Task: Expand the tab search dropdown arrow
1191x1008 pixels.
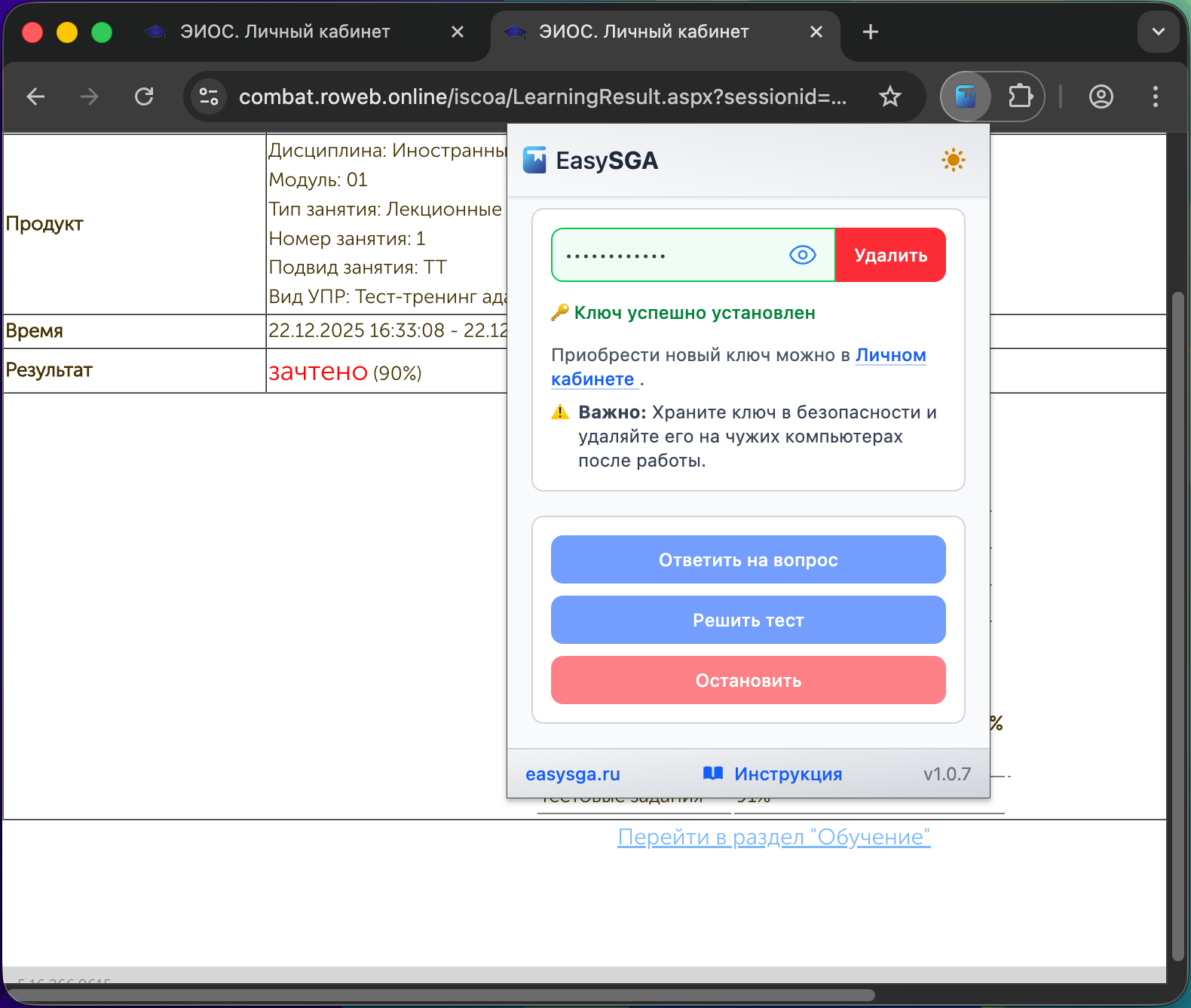Action: pyautogui.click(x=1158, y=32)
